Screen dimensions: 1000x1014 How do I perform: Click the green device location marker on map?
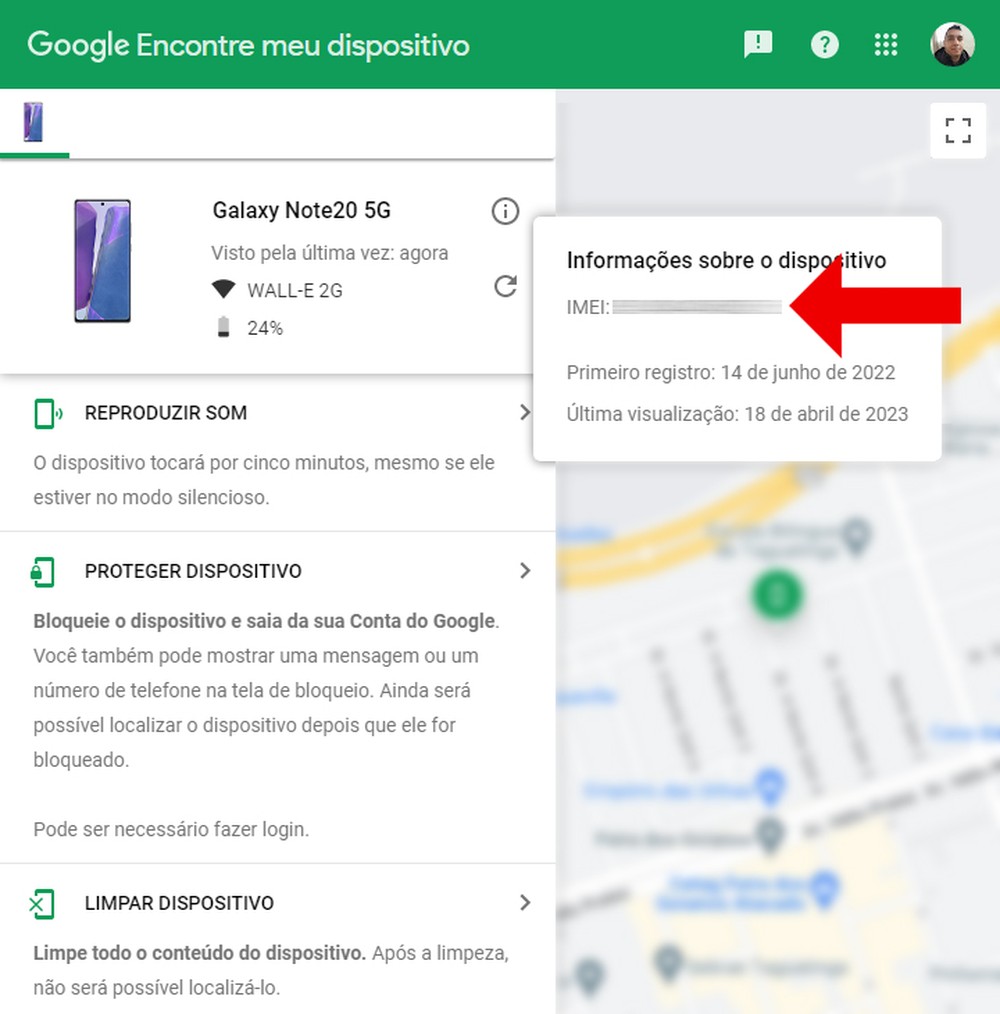coord(777,594)
